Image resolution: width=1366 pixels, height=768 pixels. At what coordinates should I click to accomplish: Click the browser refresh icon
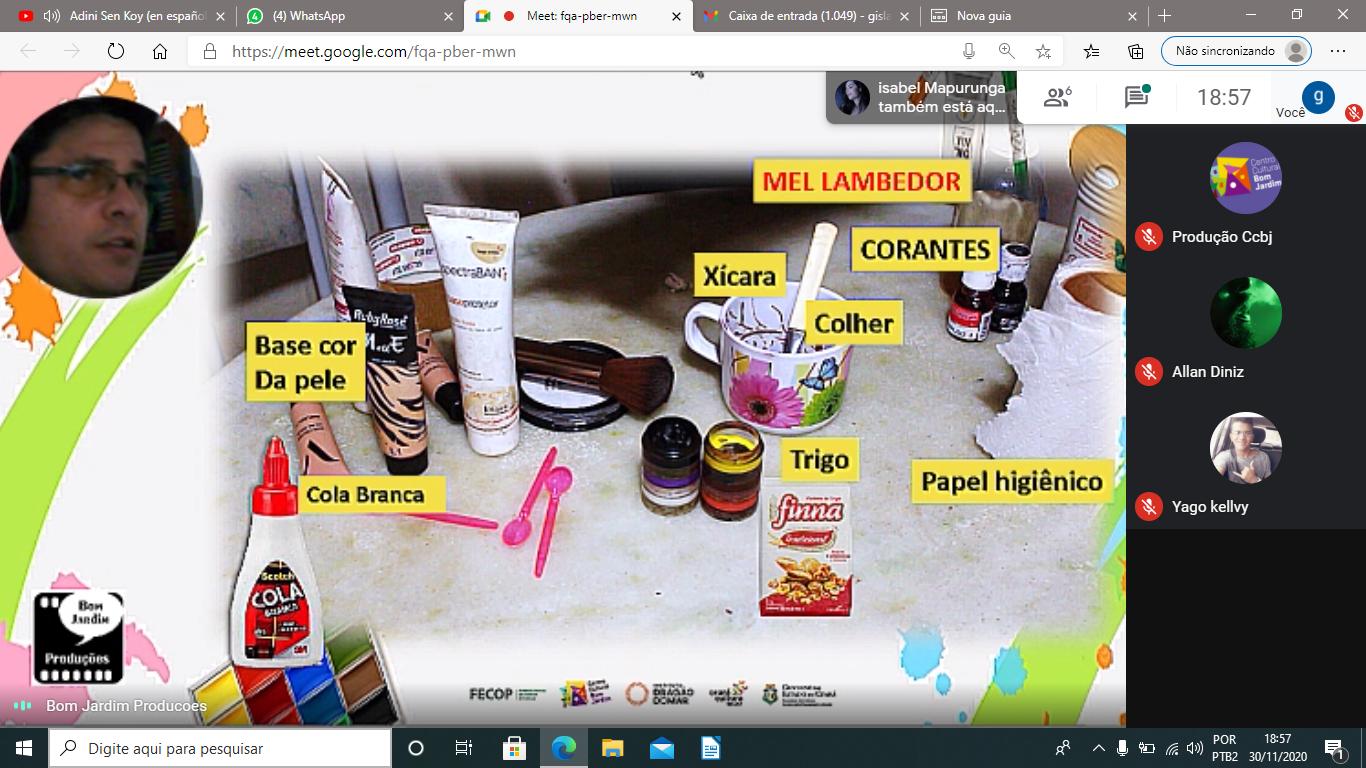[x=116, y=51]
